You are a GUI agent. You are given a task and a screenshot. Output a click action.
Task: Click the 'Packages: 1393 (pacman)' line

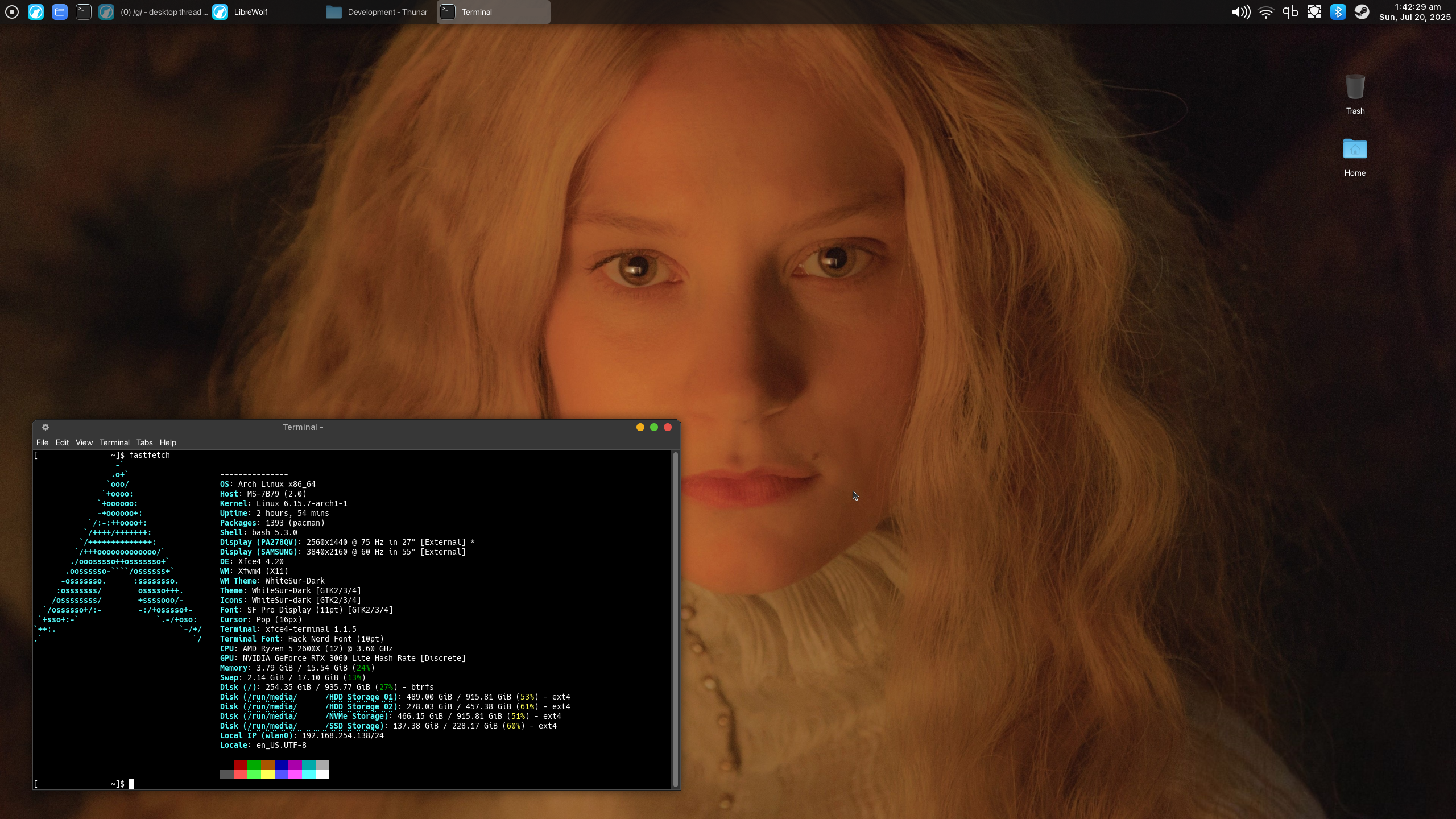point(272,523)
